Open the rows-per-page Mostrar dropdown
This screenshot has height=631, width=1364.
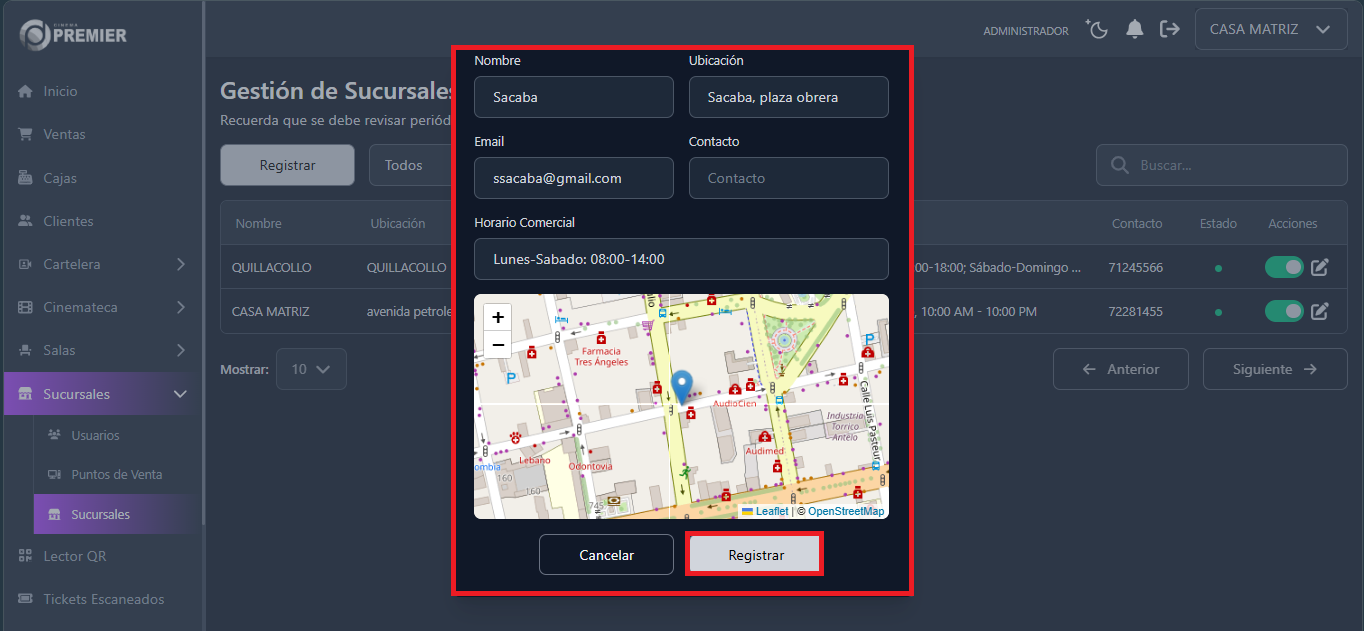[311, 369]
